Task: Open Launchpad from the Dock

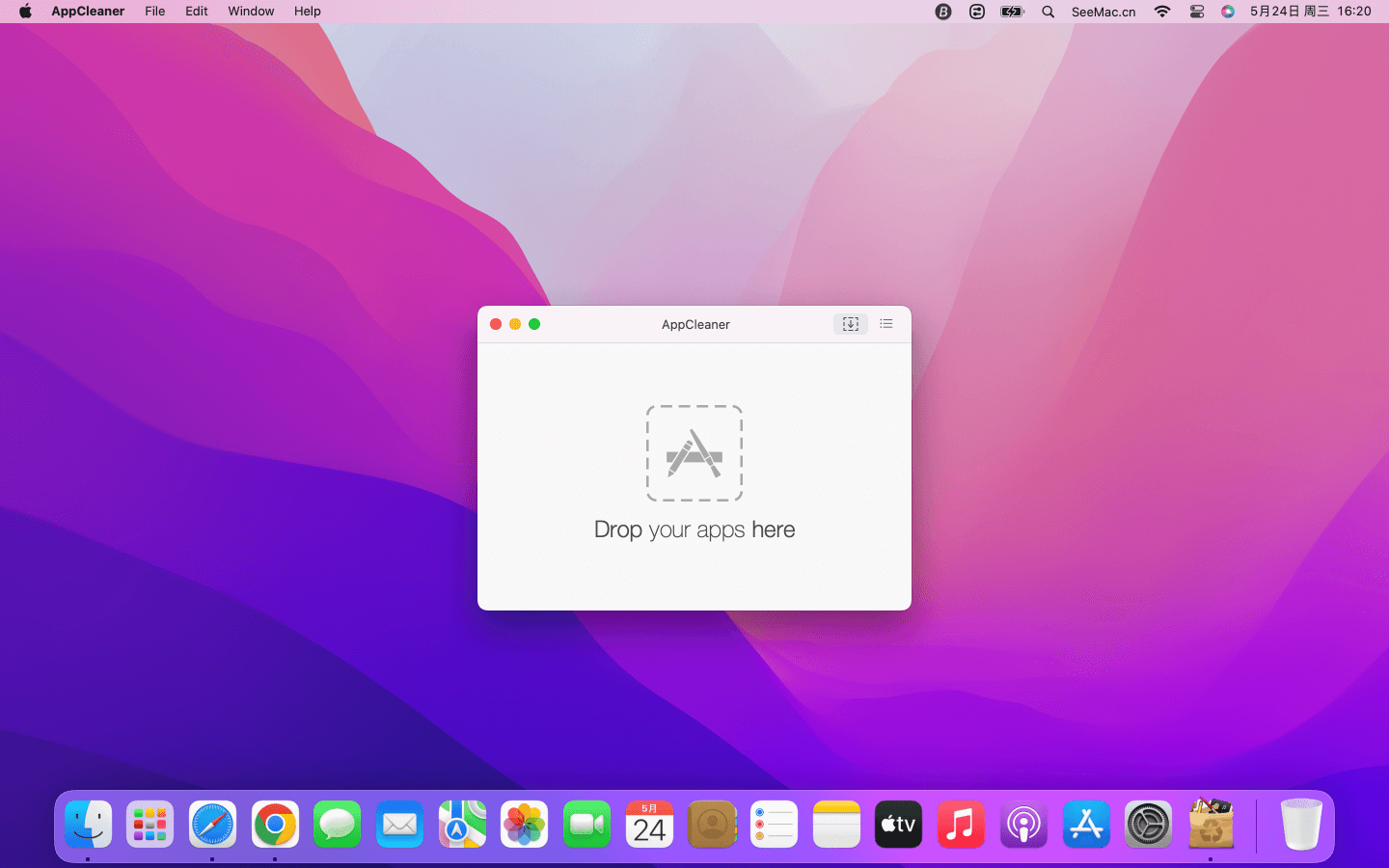Action: click(150, 825)
